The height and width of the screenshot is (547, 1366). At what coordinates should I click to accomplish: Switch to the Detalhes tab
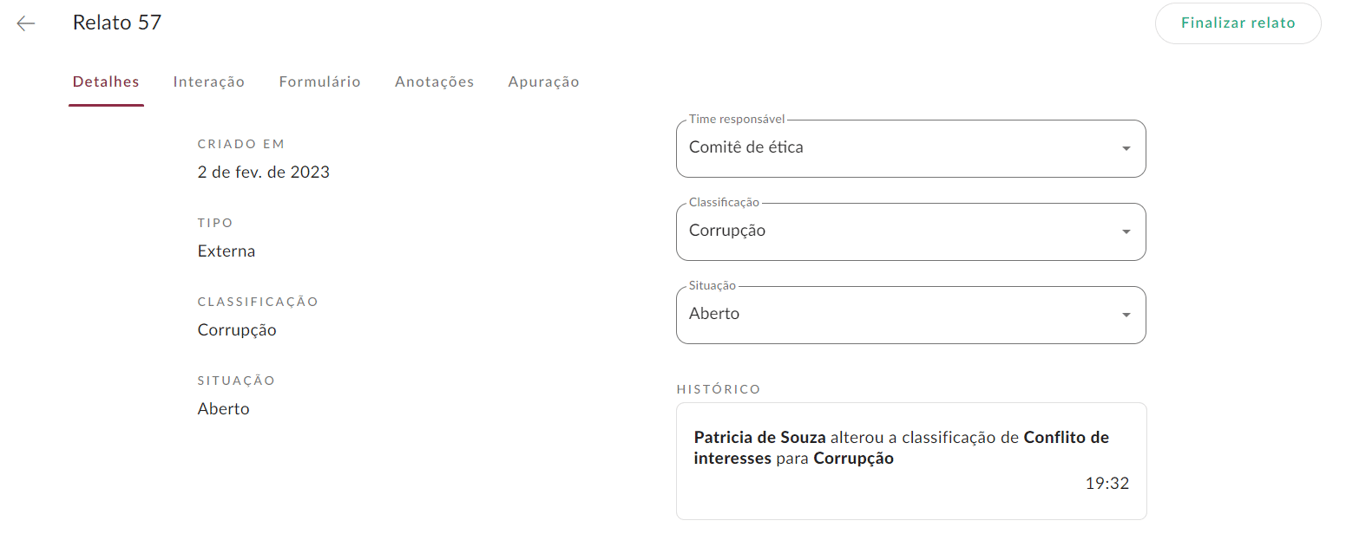pos(106,82)
